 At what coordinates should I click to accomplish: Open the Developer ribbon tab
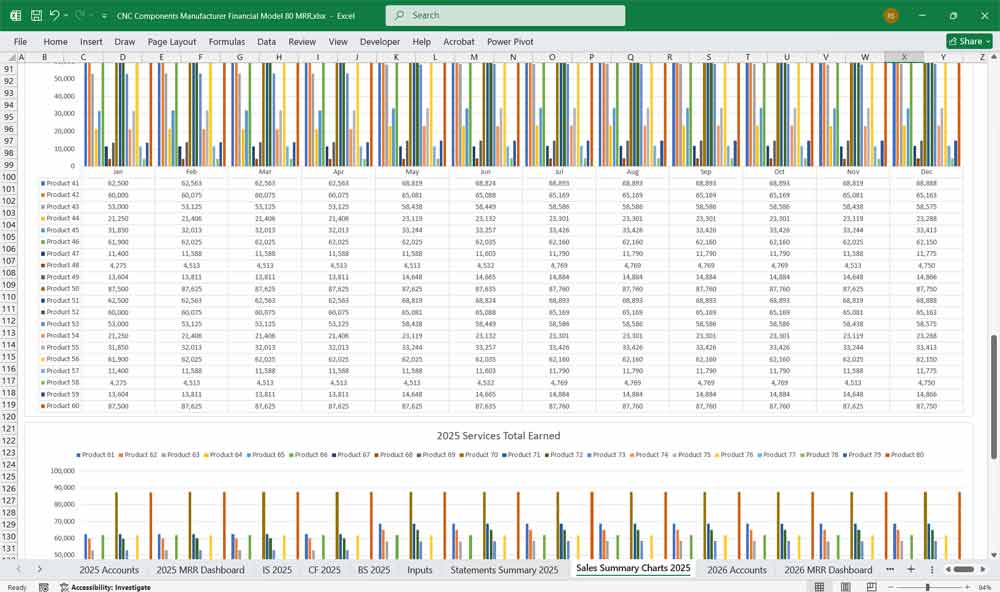(379, 41)
